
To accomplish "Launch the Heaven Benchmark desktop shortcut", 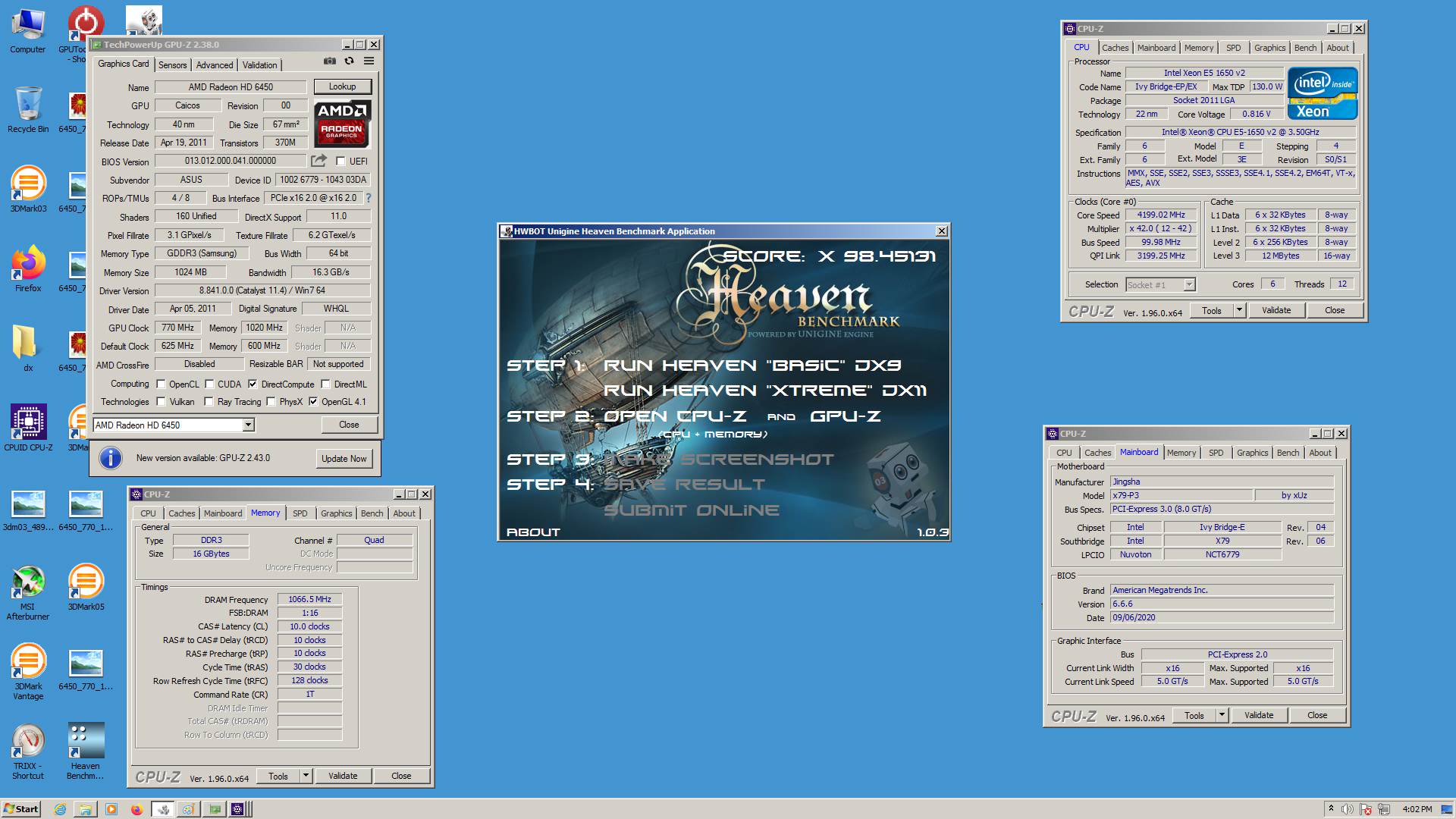I will [86, 752].
